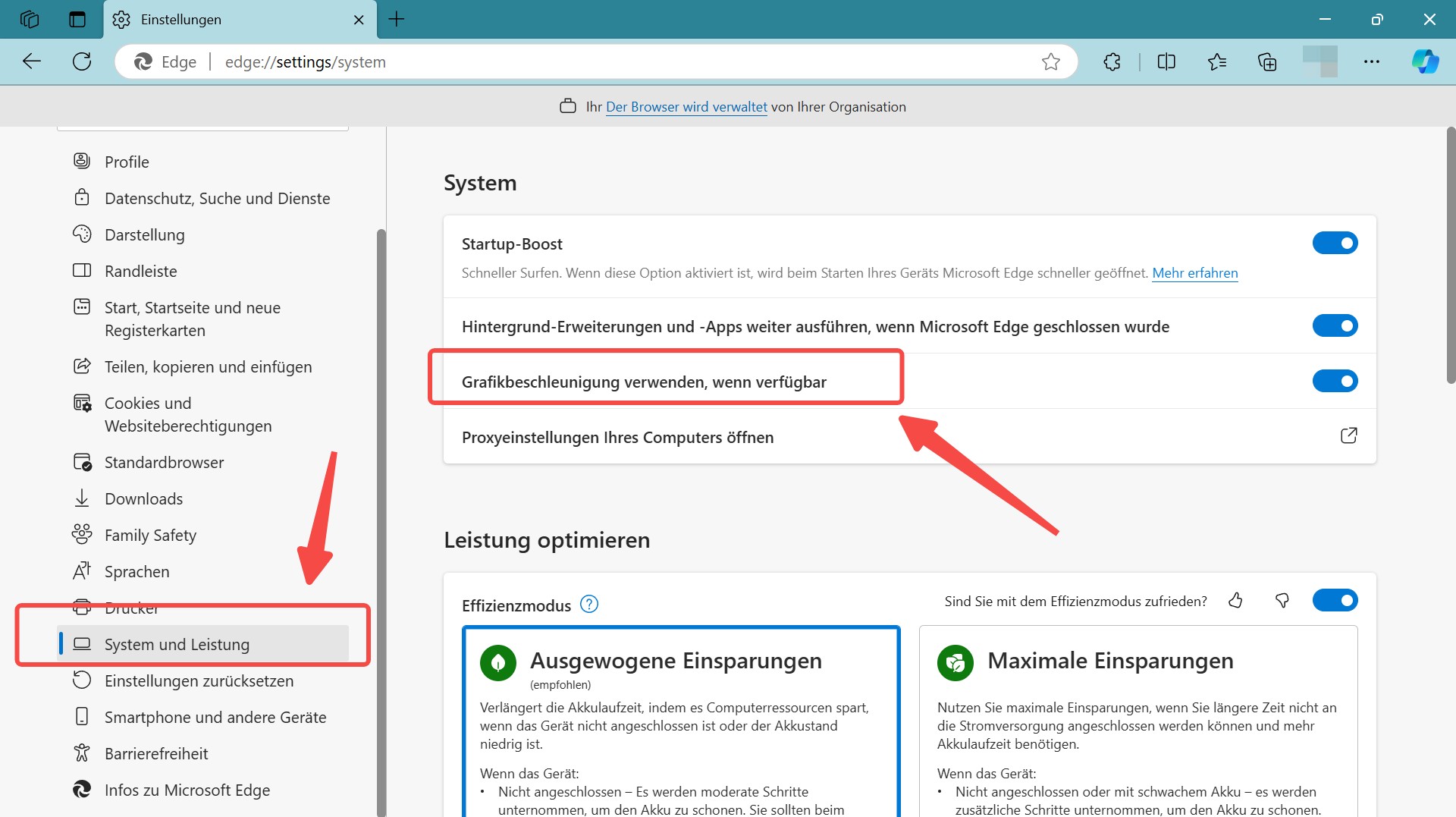Toggle Startup-Boost switch
This screenshot has width=1456, height=817.
[1335, 243]
